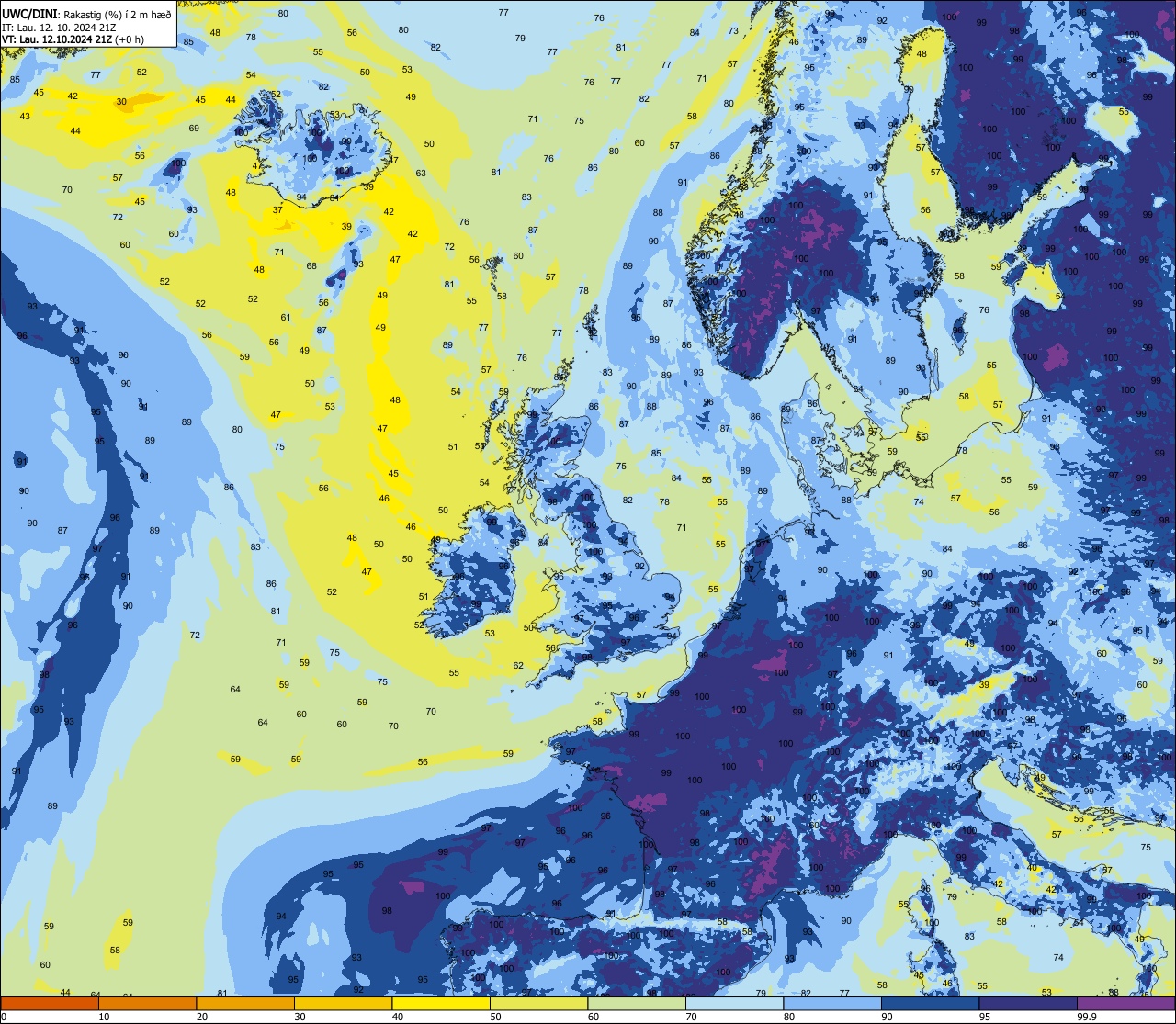Click the map value 73 near the top of the map
The image size is (1176, 1024).
pos(733,31)
